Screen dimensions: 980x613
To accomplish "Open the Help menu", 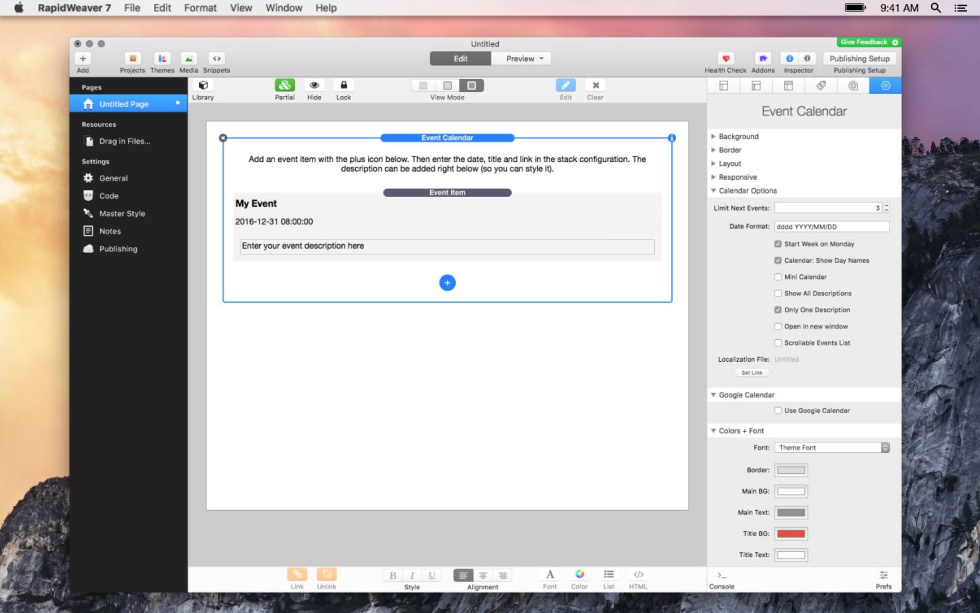I will 326,7.
